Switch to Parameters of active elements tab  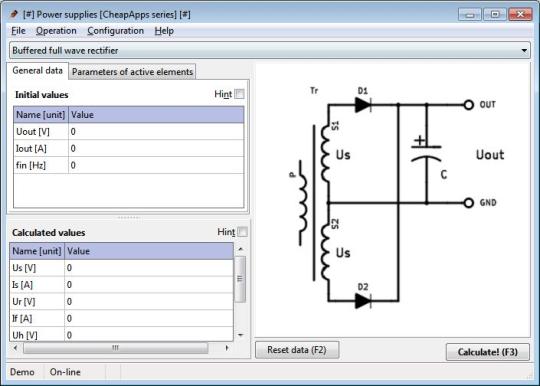click(x=132, y=72)
